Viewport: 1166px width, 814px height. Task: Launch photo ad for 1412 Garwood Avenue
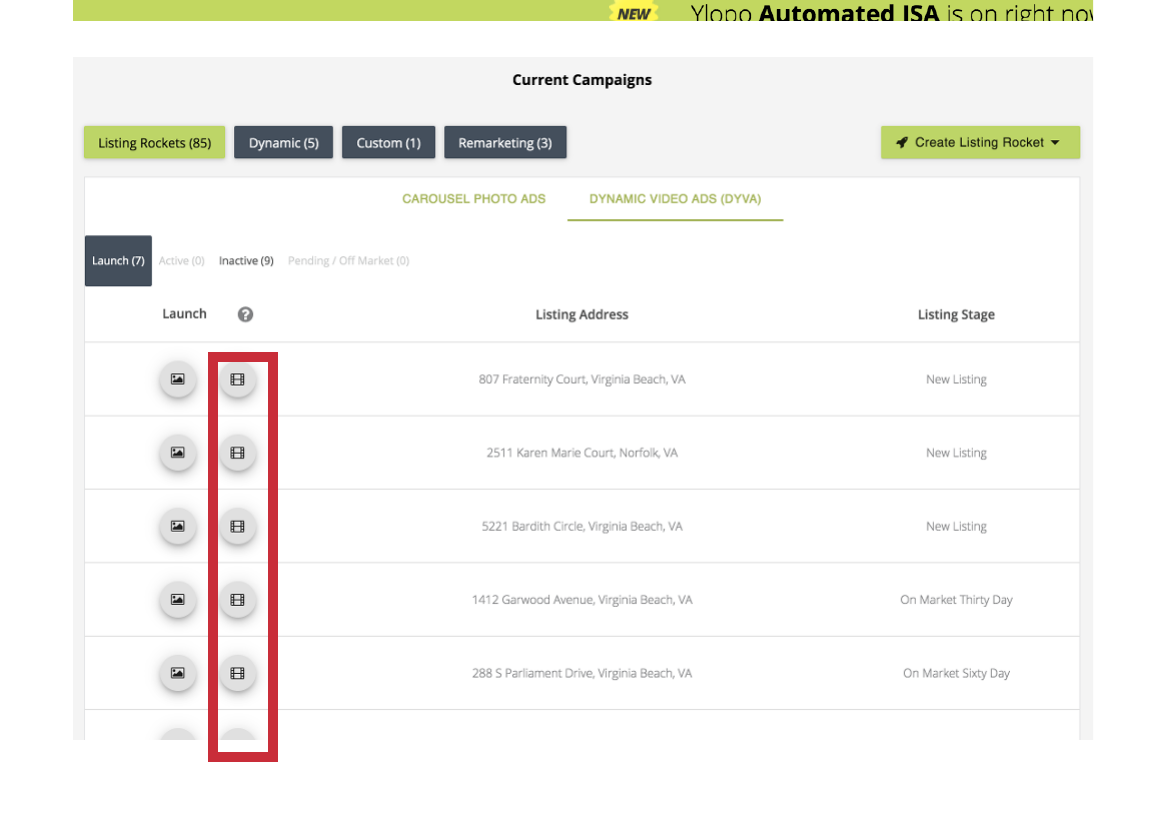click(177, 600)
